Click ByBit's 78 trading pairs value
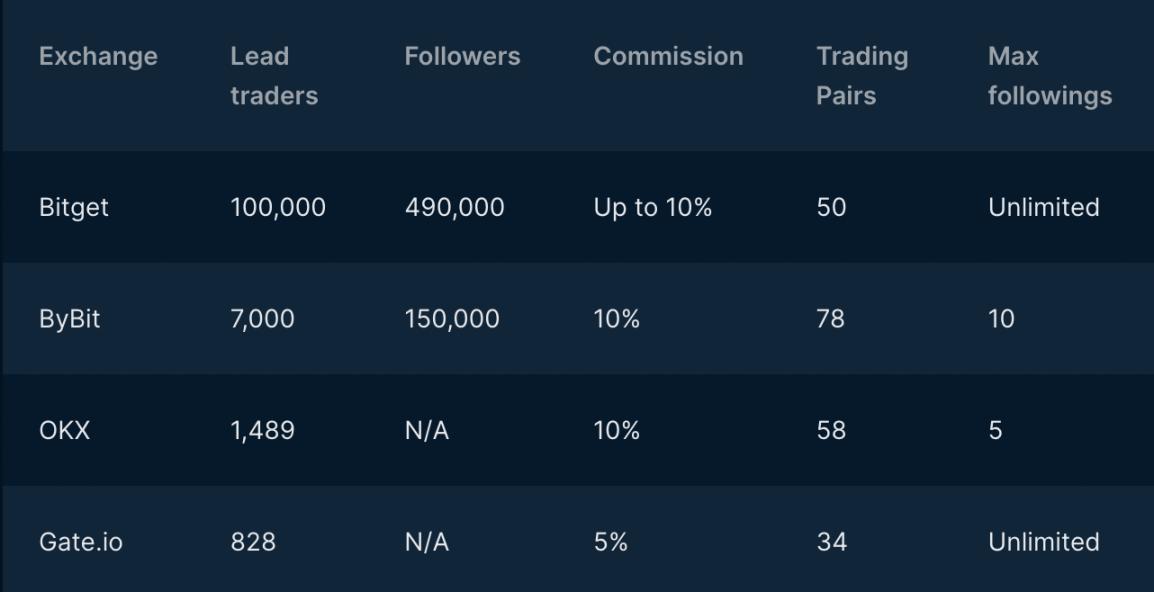 tap(830, 320)
